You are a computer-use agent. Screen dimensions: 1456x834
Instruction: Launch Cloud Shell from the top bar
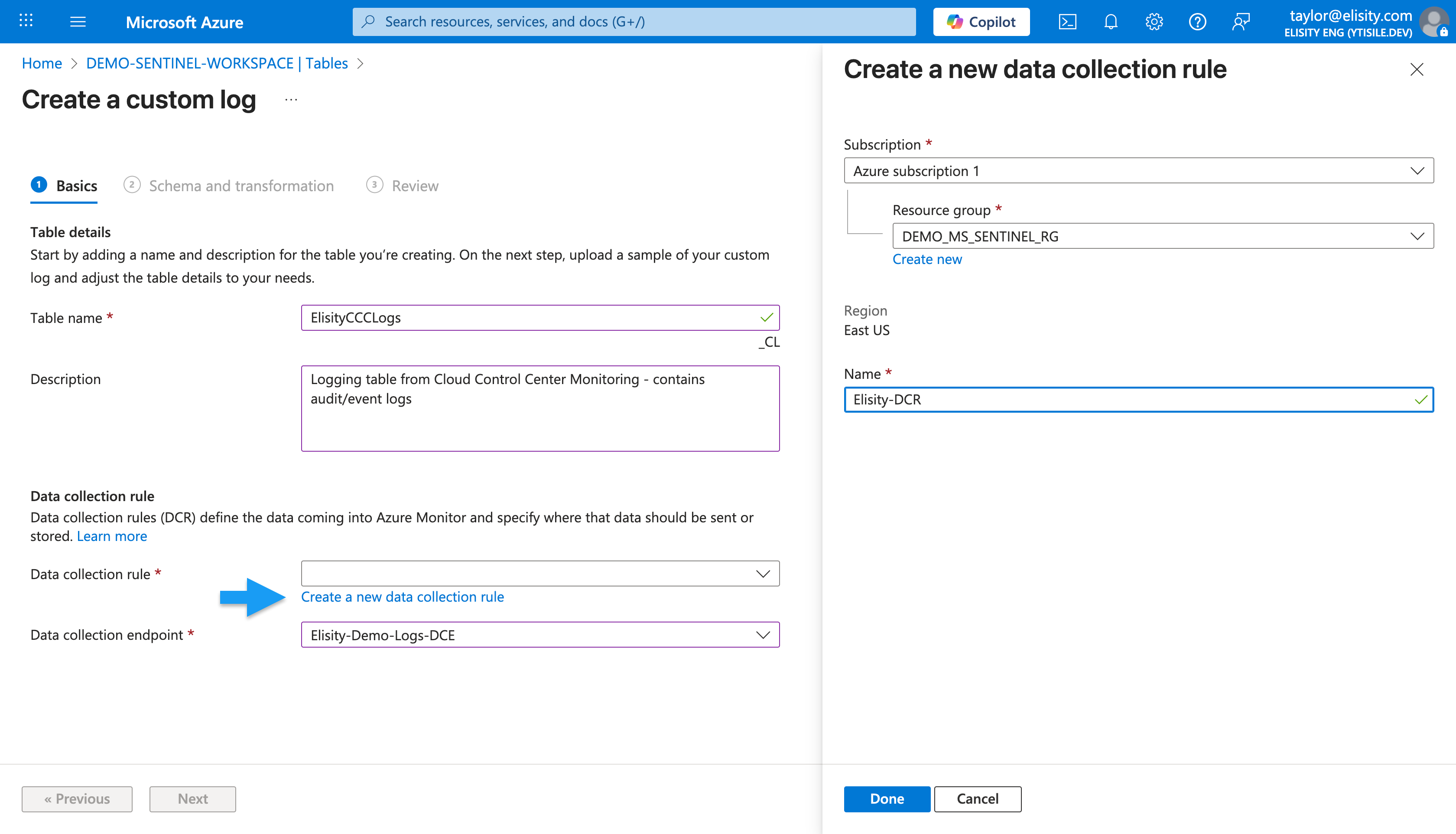[1067, 22]
